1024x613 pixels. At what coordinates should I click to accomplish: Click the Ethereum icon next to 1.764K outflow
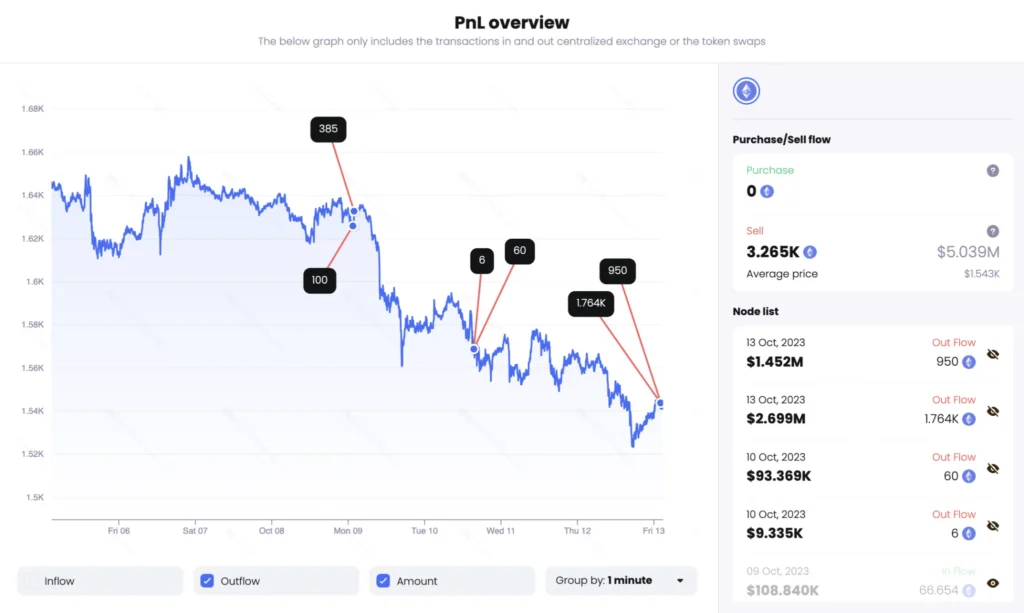968,420
